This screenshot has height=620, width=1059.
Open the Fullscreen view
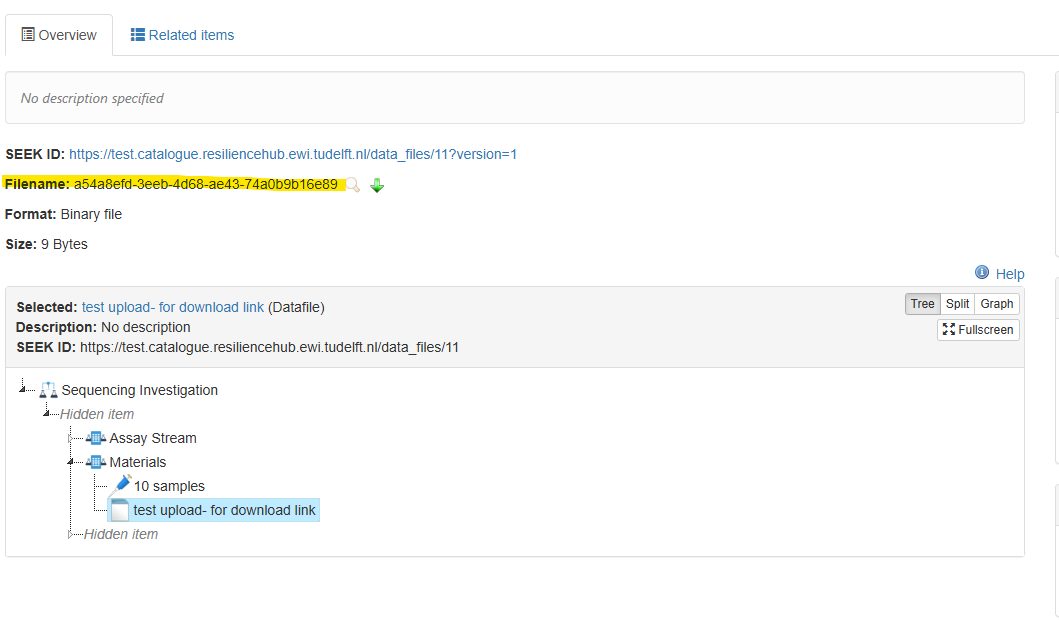click(x=978, y=330)
